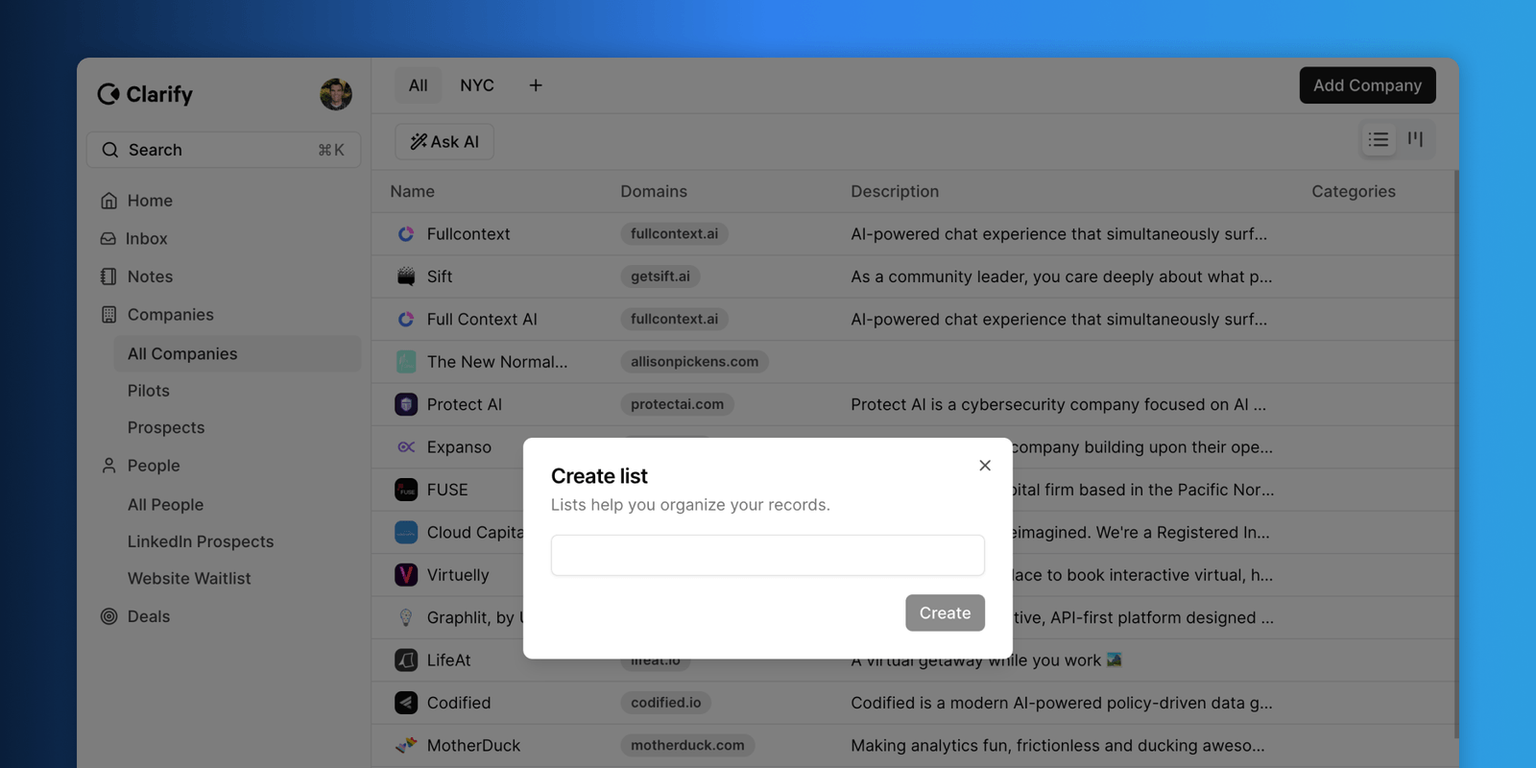Click the Codified logo icon
This screenshot has width=1536, height=768.
(406, 703)
